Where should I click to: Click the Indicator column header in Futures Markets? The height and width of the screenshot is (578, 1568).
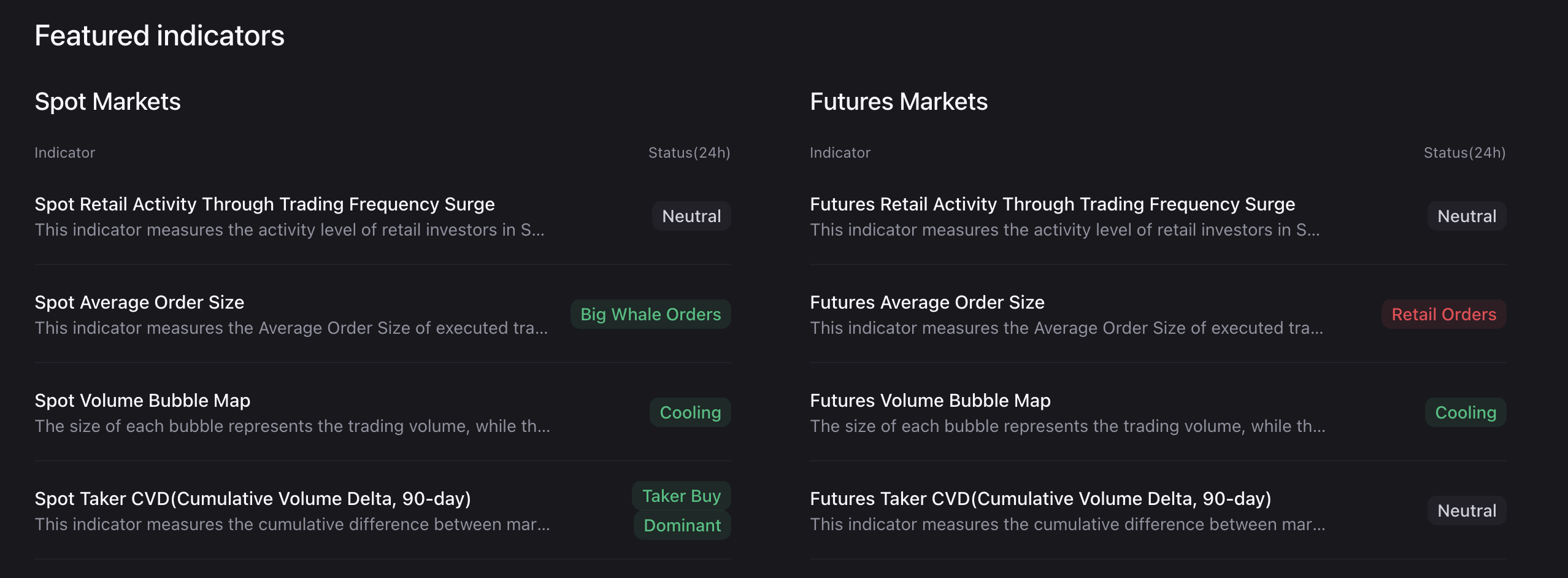[839, 152]
